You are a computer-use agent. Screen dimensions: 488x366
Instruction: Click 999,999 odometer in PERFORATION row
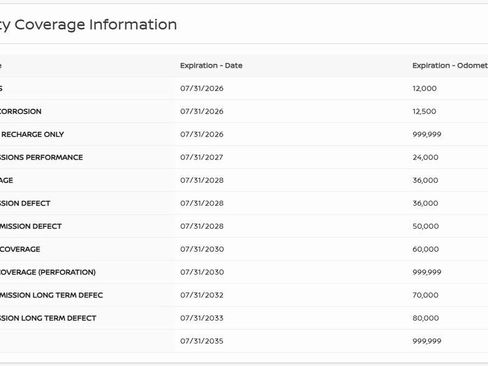tap(427, 272)
